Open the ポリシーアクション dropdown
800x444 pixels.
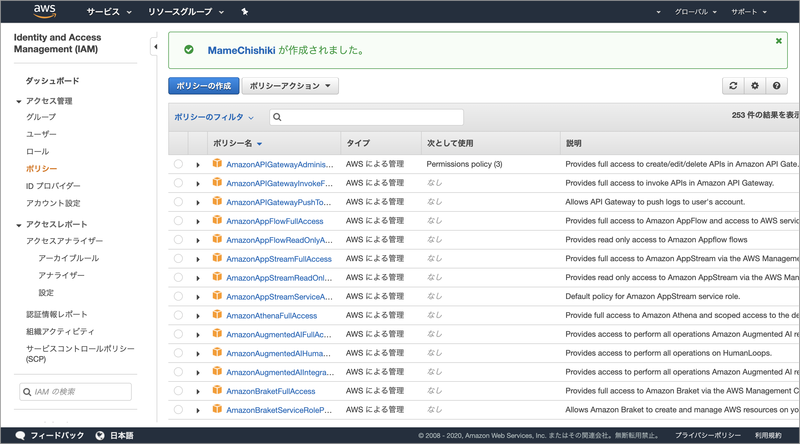[x=290, y=86]
